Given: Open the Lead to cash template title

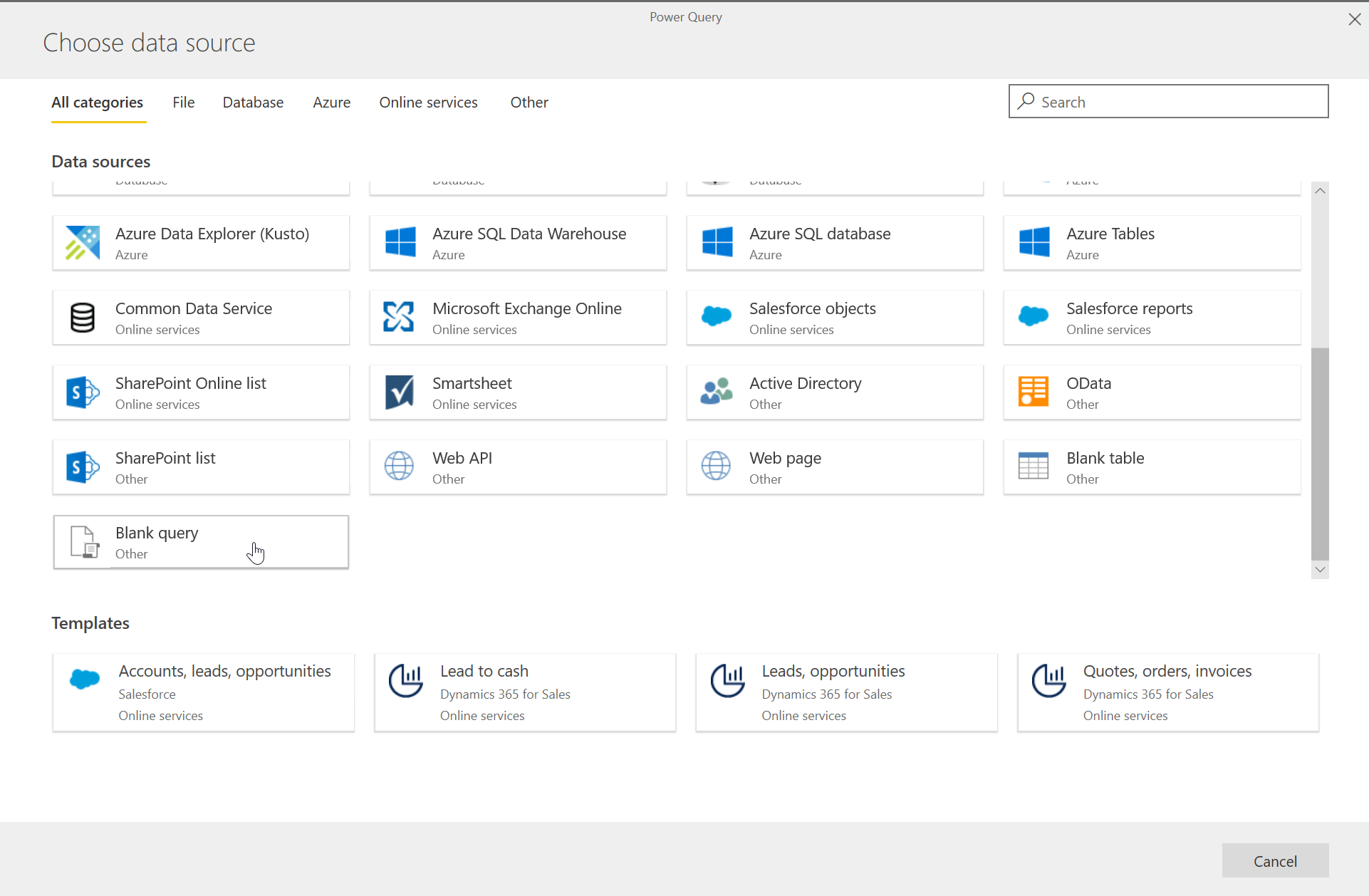Looking at the screenshot, I should point(484,671).
